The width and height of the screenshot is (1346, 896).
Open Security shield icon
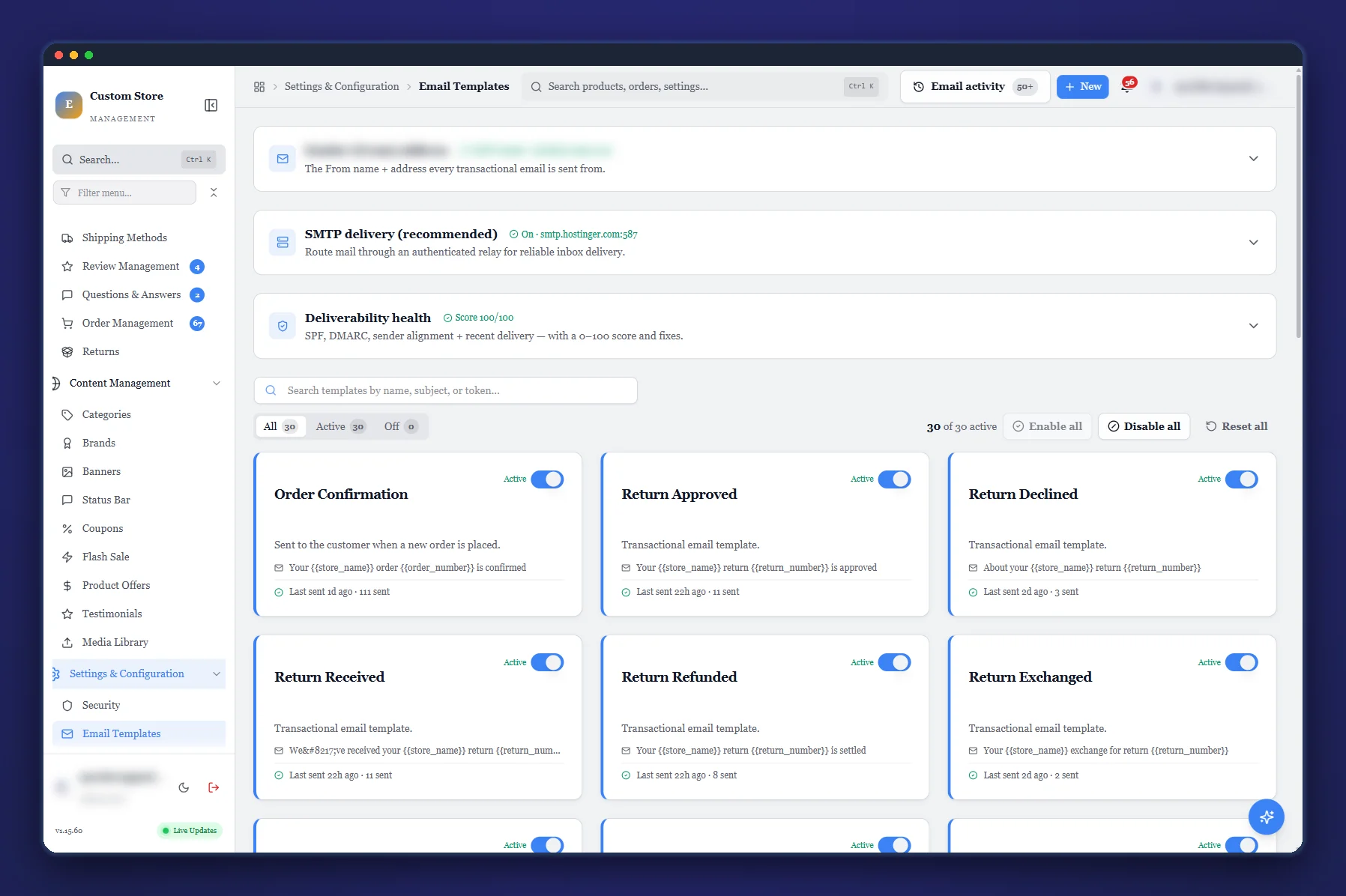coord(67,706)
